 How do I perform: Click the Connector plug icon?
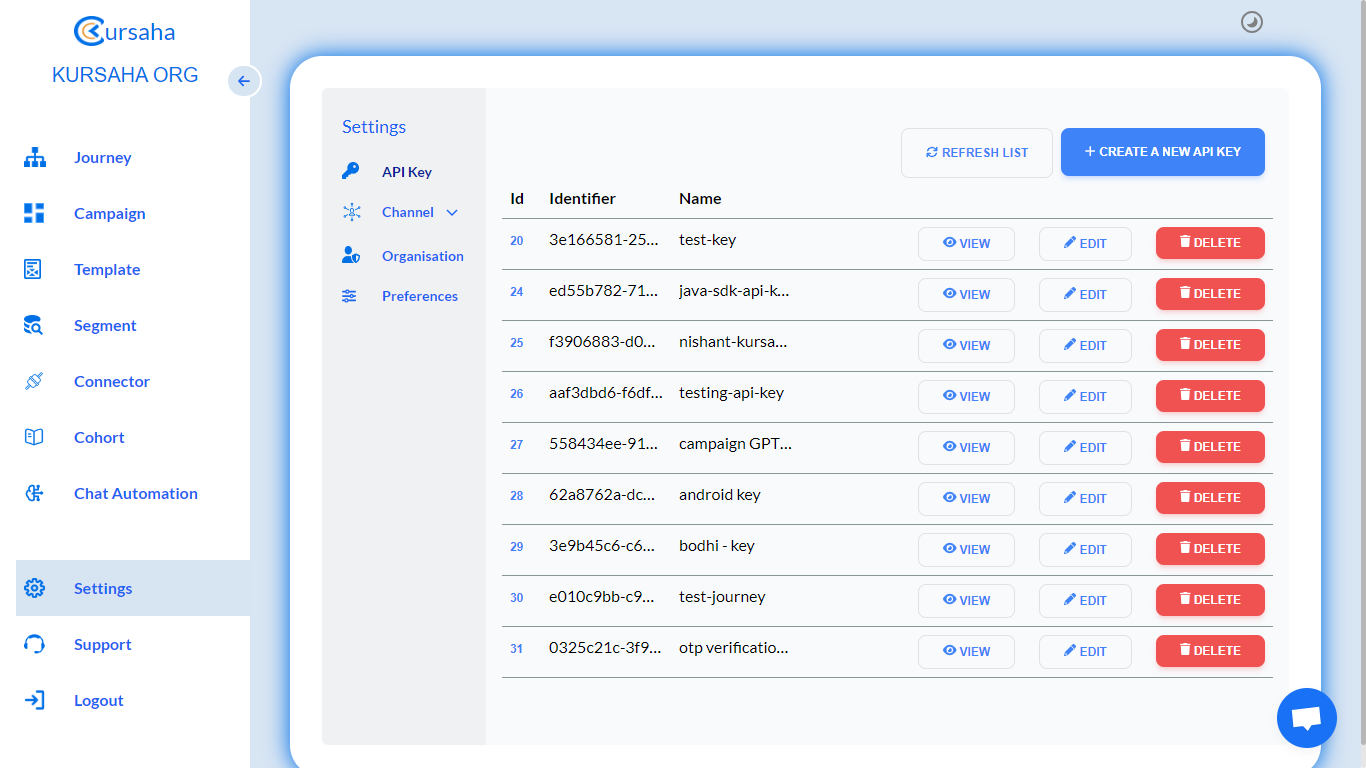tap(34, 381)
